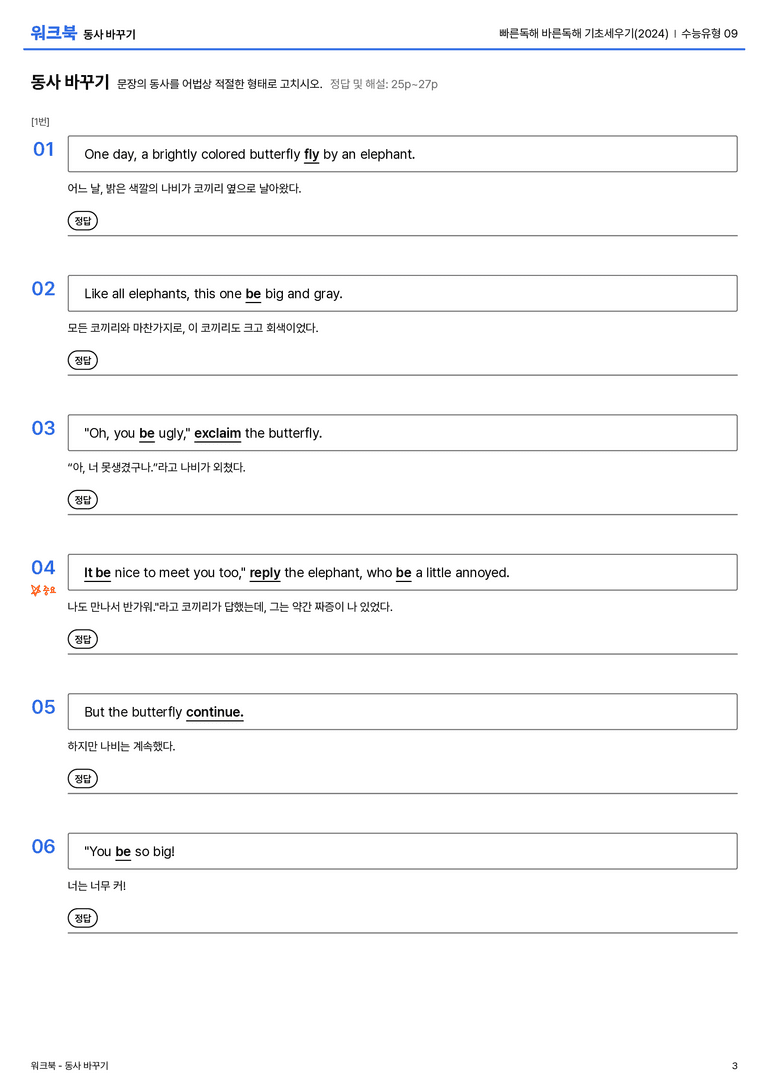Click the orange 중요 star mark
This screenshot has width=768, height=1087.
click(43, 590)
